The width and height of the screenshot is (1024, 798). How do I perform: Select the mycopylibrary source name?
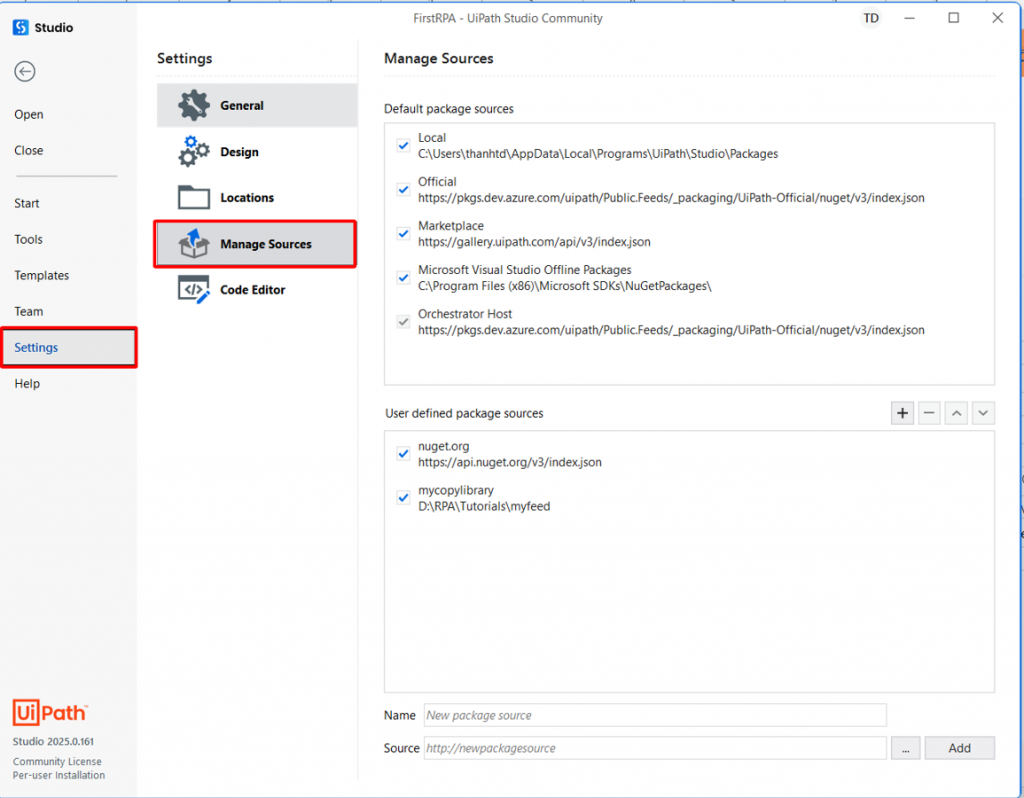(456, 490)
